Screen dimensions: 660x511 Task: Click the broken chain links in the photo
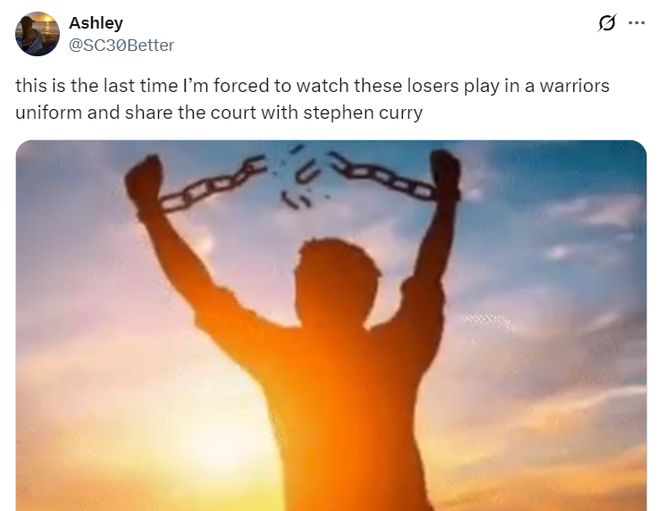tap(300, 179)
